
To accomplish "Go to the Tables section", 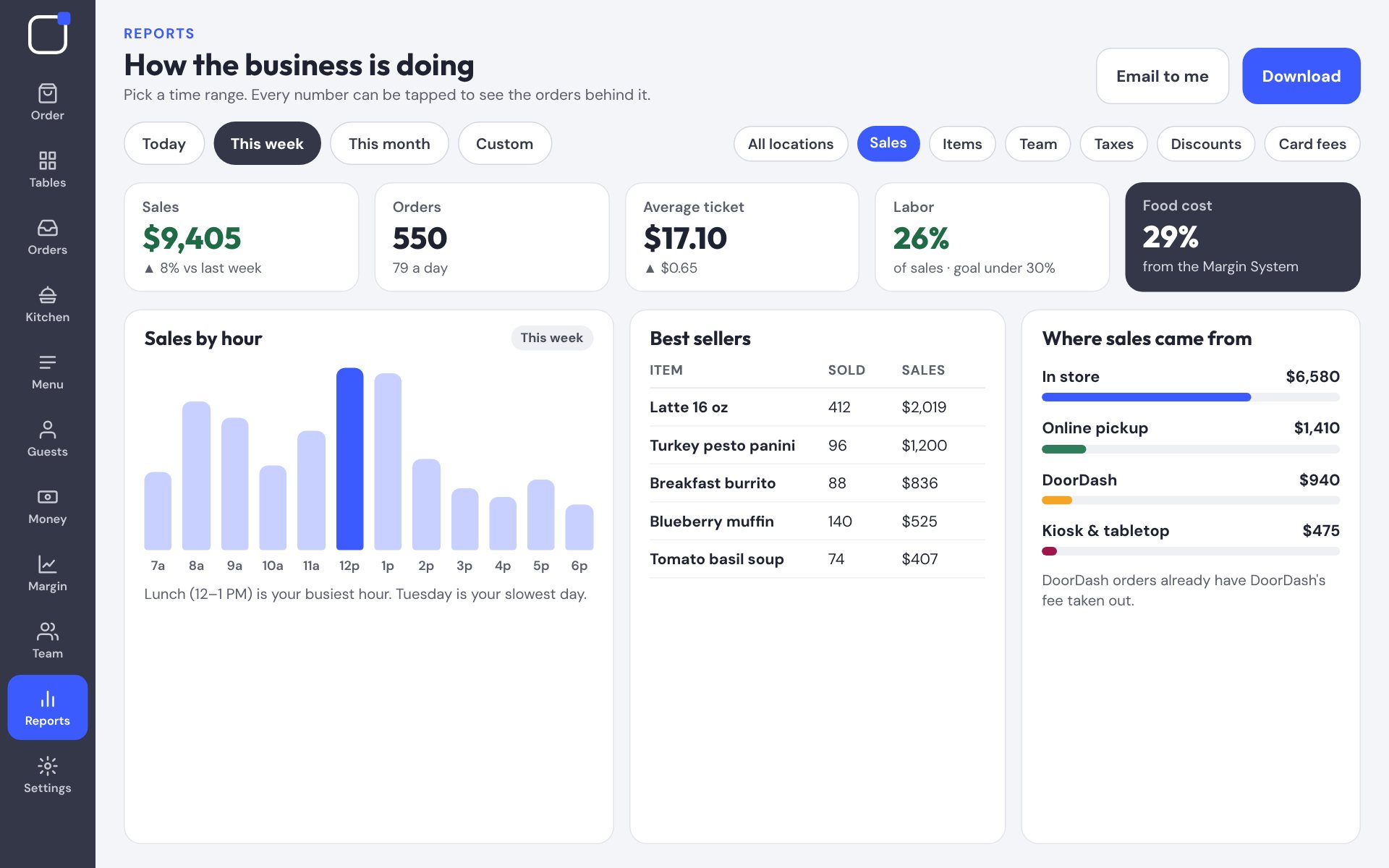I will [x=47, y=169].
